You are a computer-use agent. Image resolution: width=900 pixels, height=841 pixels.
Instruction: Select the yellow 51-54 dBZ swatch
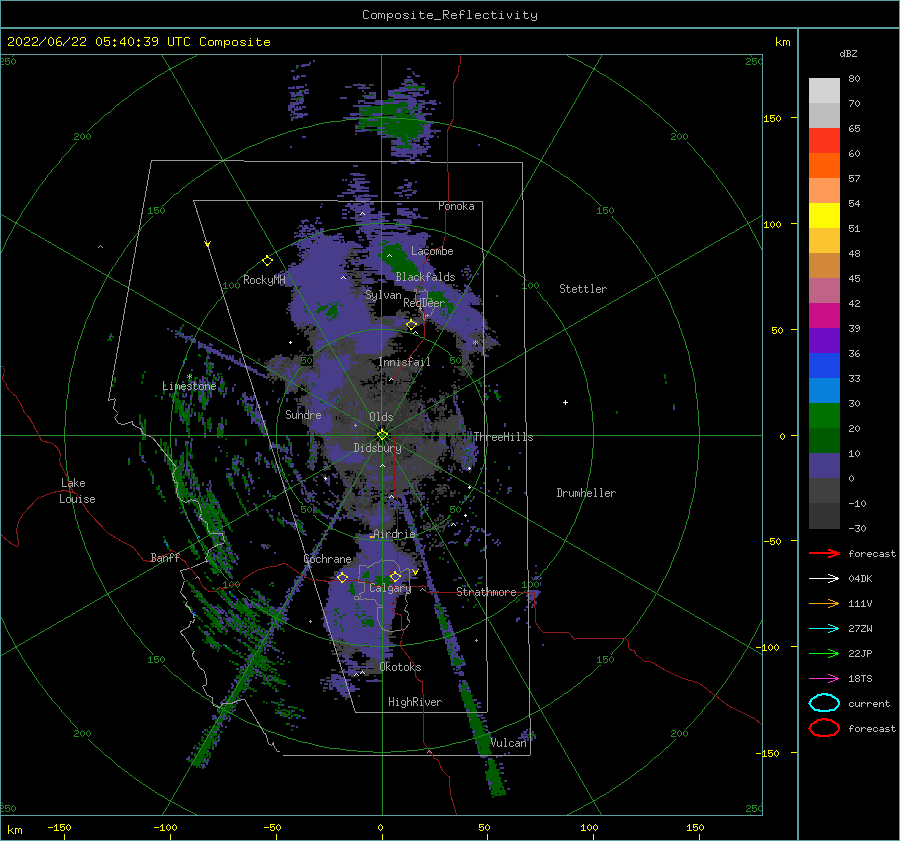824,215
